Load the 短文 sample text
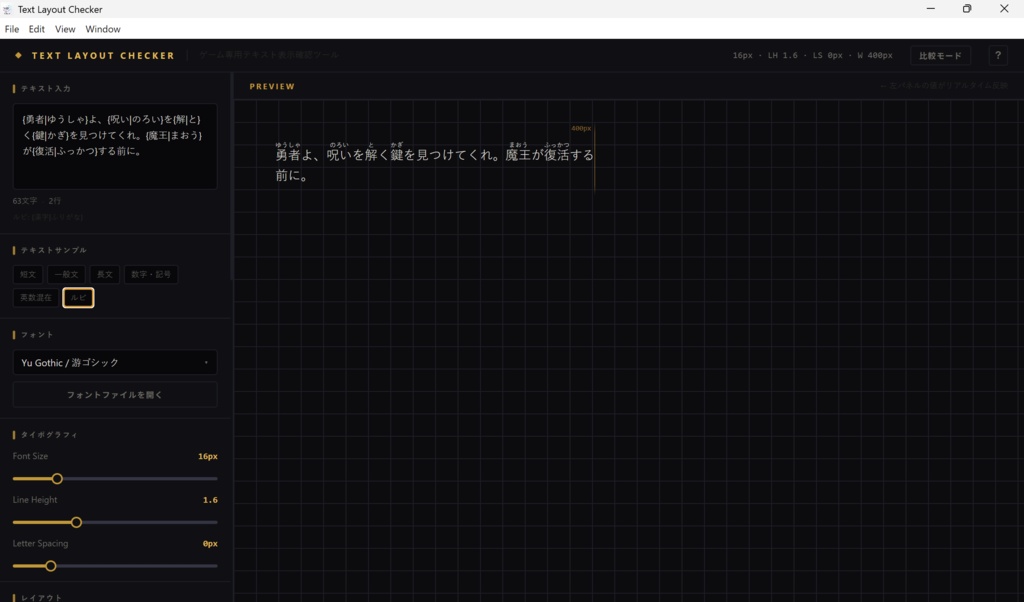Image resolution: width=1024 pixels, height=602 pixels. coord(28,274)
